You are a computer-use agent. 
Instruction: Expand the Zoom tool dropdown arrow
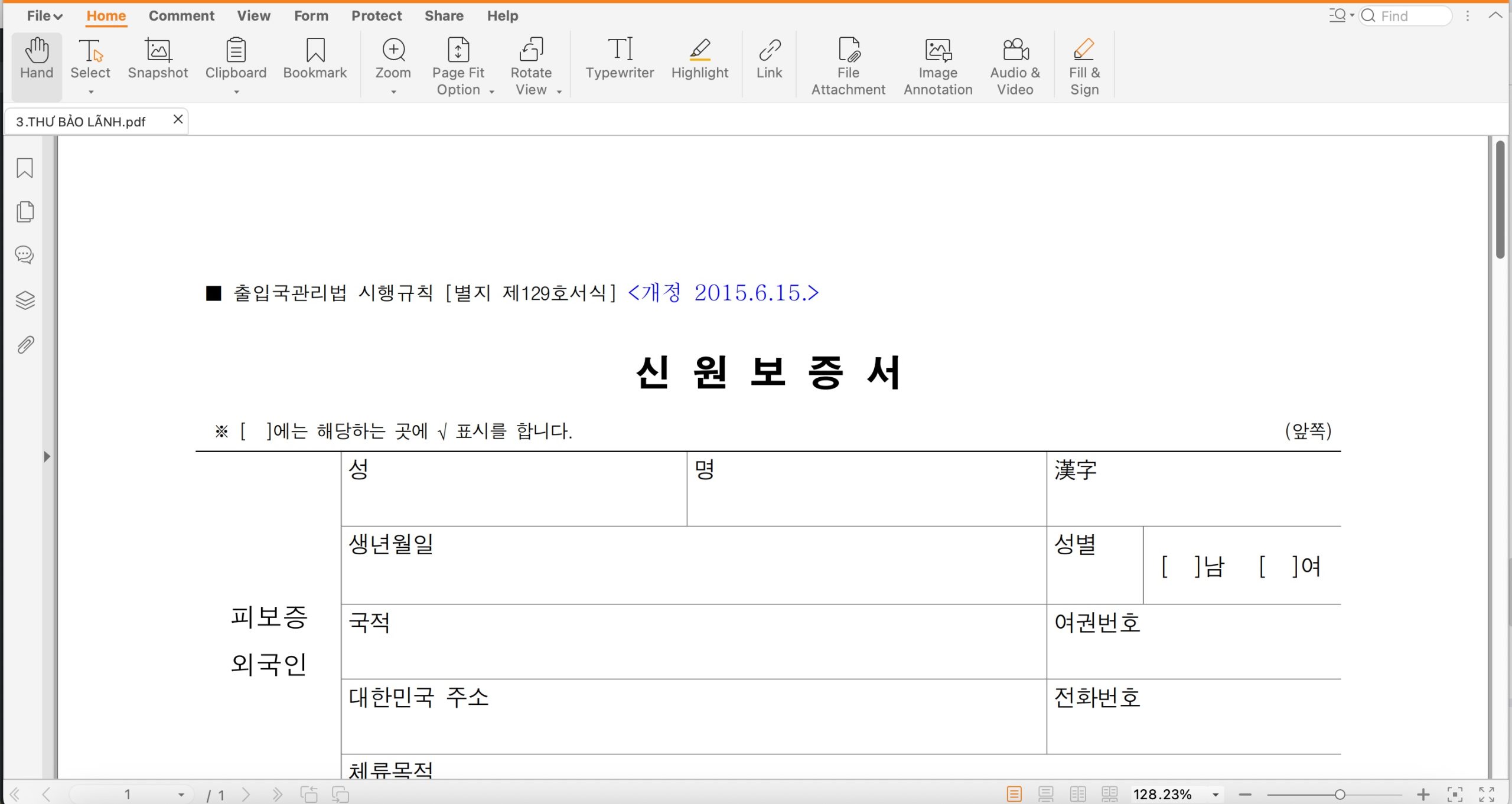pos(393,92)
